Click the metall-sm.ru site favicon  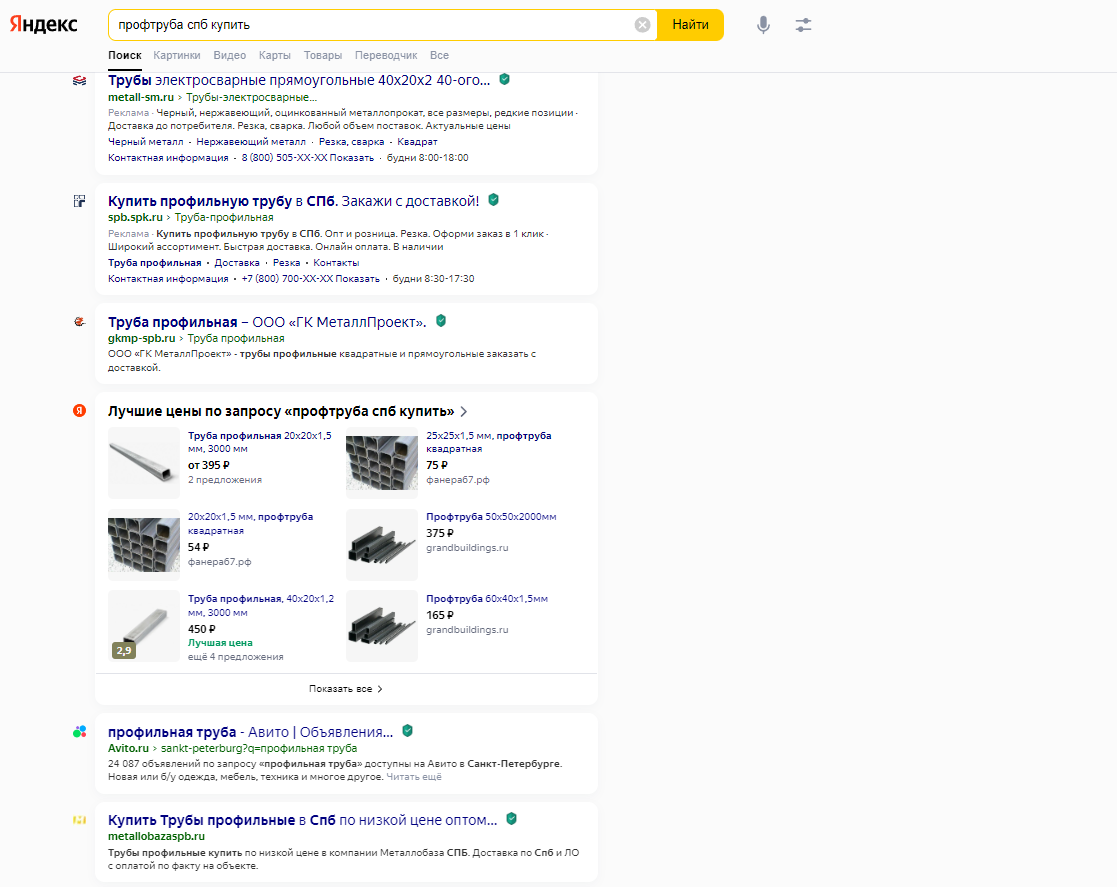(80, 81)
